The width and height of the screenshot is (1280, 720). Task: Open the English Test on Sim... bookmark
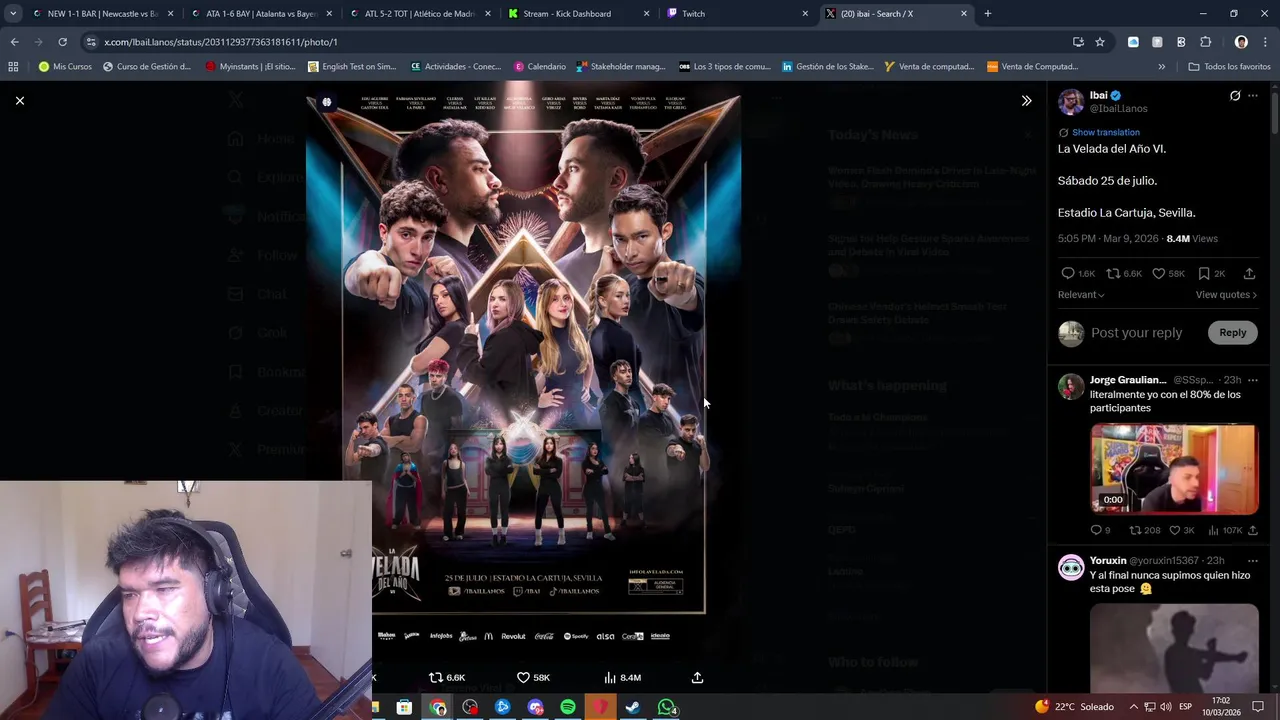[x=352, y=67]
